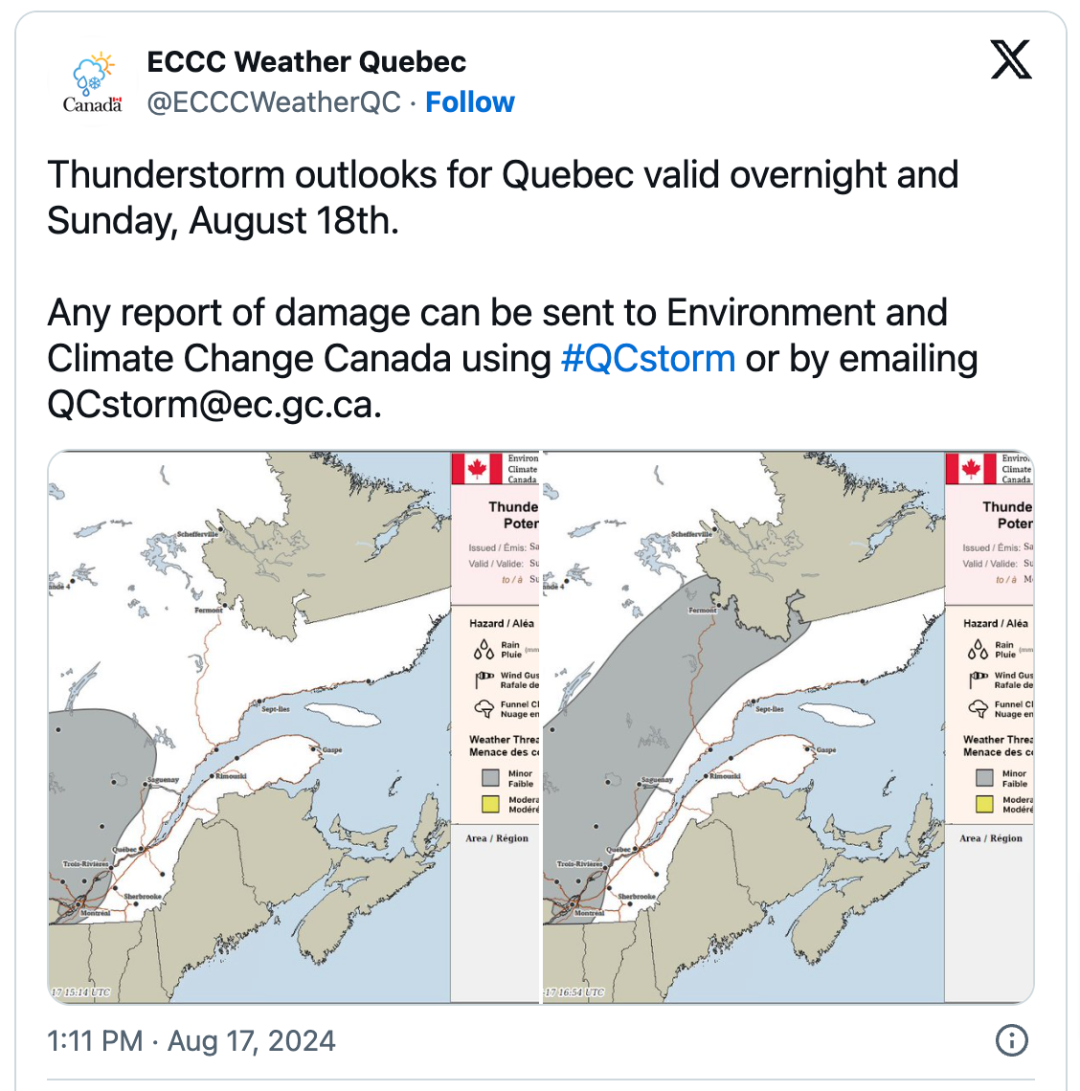Image resolution: width=1080 pixels, height=1091 pixels.
Task: Click the Rain hazard icon in left legend
Action: point(484,650)
